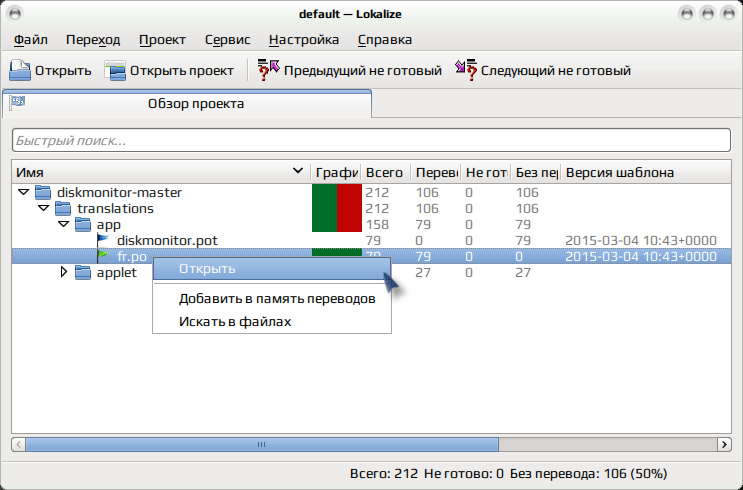The width and height of the screenshot is (743, 490).
Task: Collapse the translations tree node
Action: point(44,209)
